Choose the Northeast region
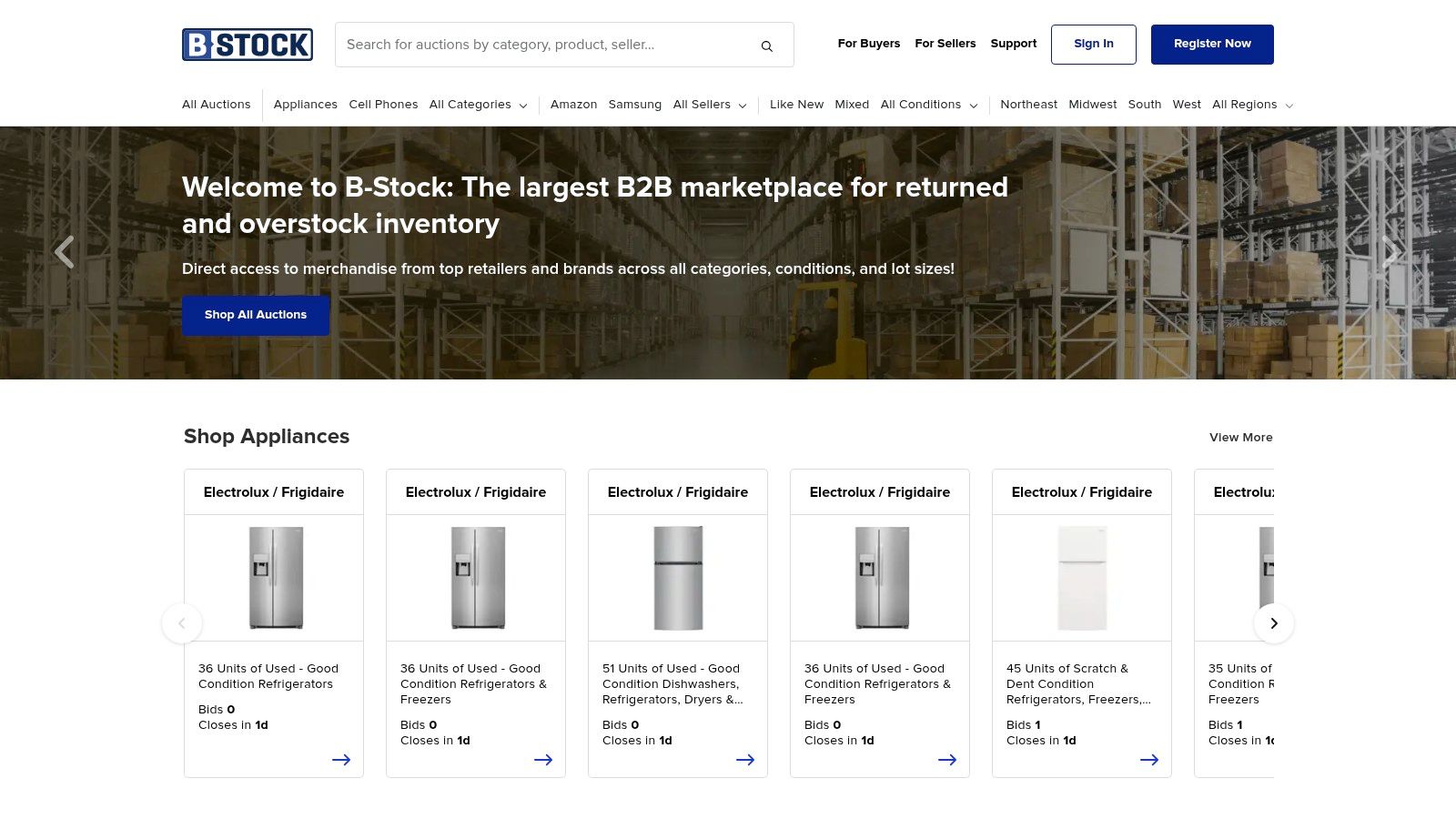 (x=1028, y=105)
